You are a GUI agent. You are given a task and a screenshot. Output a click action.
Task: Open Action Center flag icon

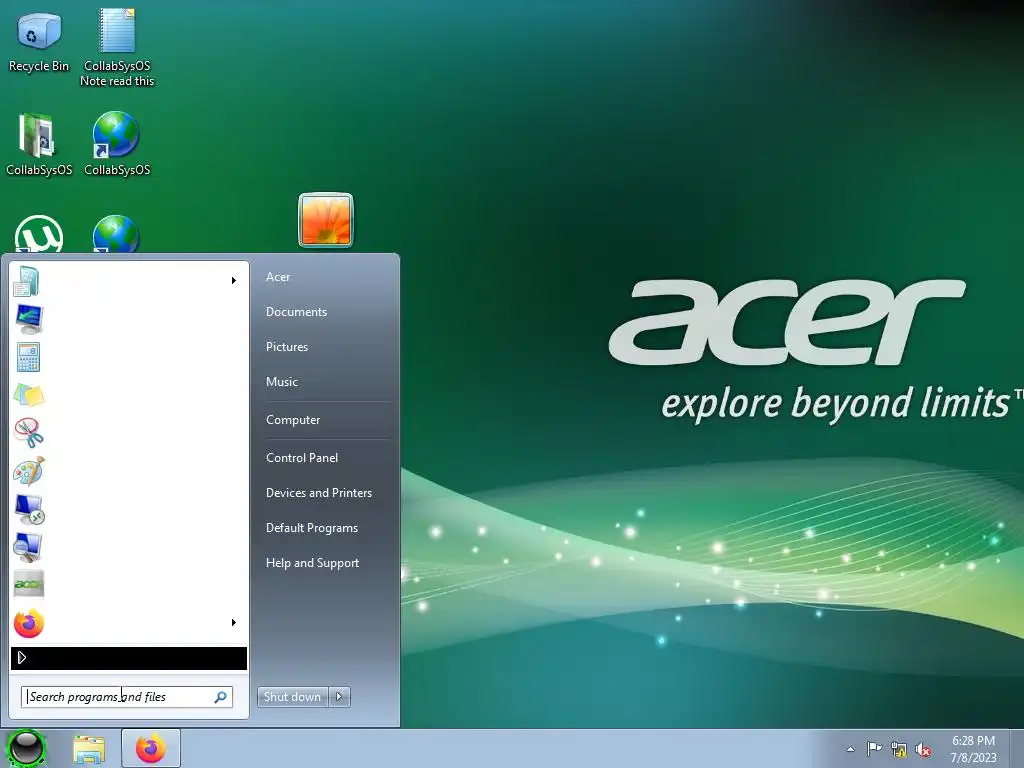tap(874, 749)
